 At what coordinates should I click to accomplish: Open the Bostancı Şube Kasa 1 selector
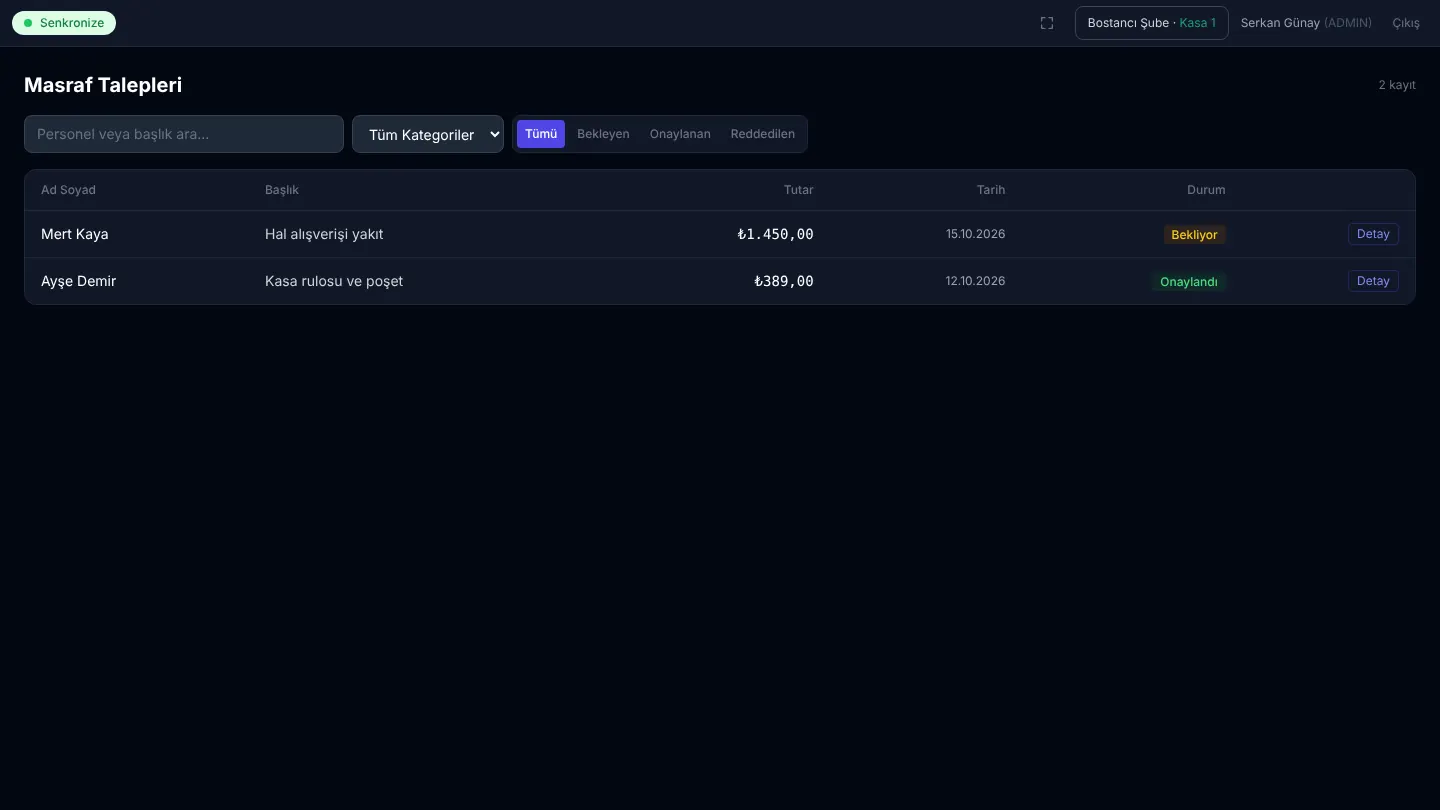[1152, 23]
